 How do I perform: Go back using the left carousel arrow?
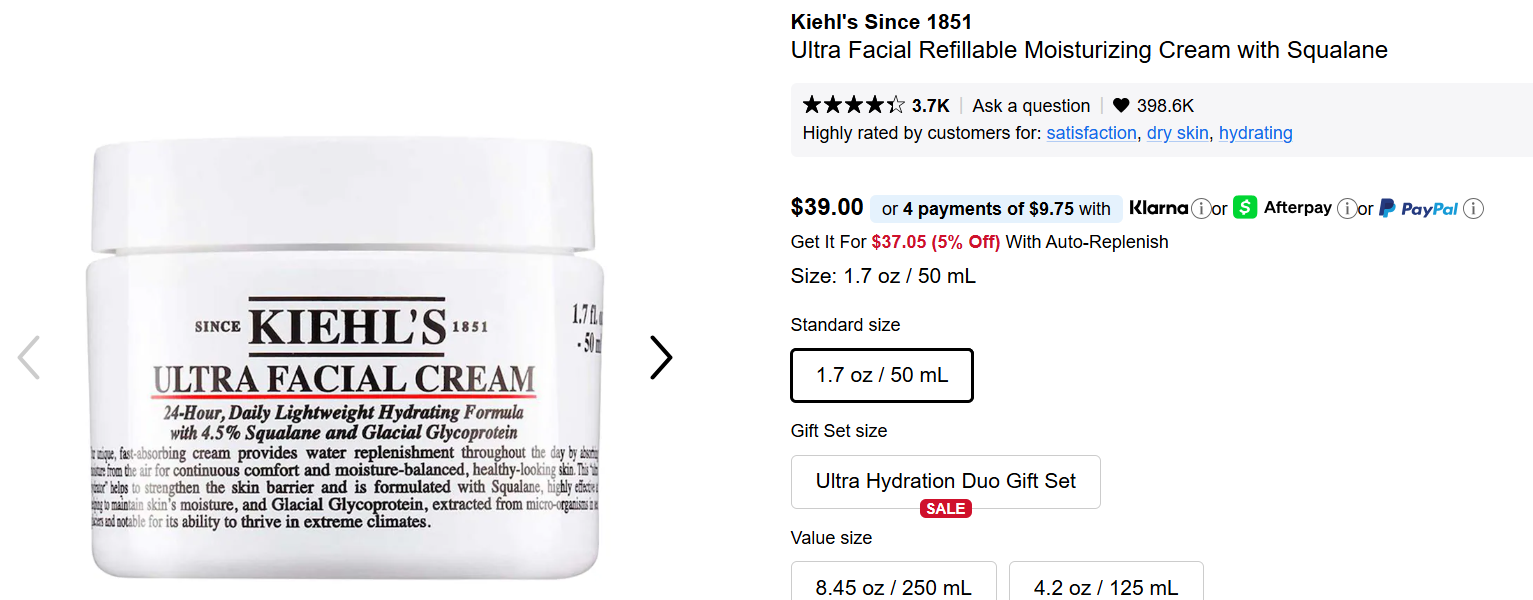29,357
